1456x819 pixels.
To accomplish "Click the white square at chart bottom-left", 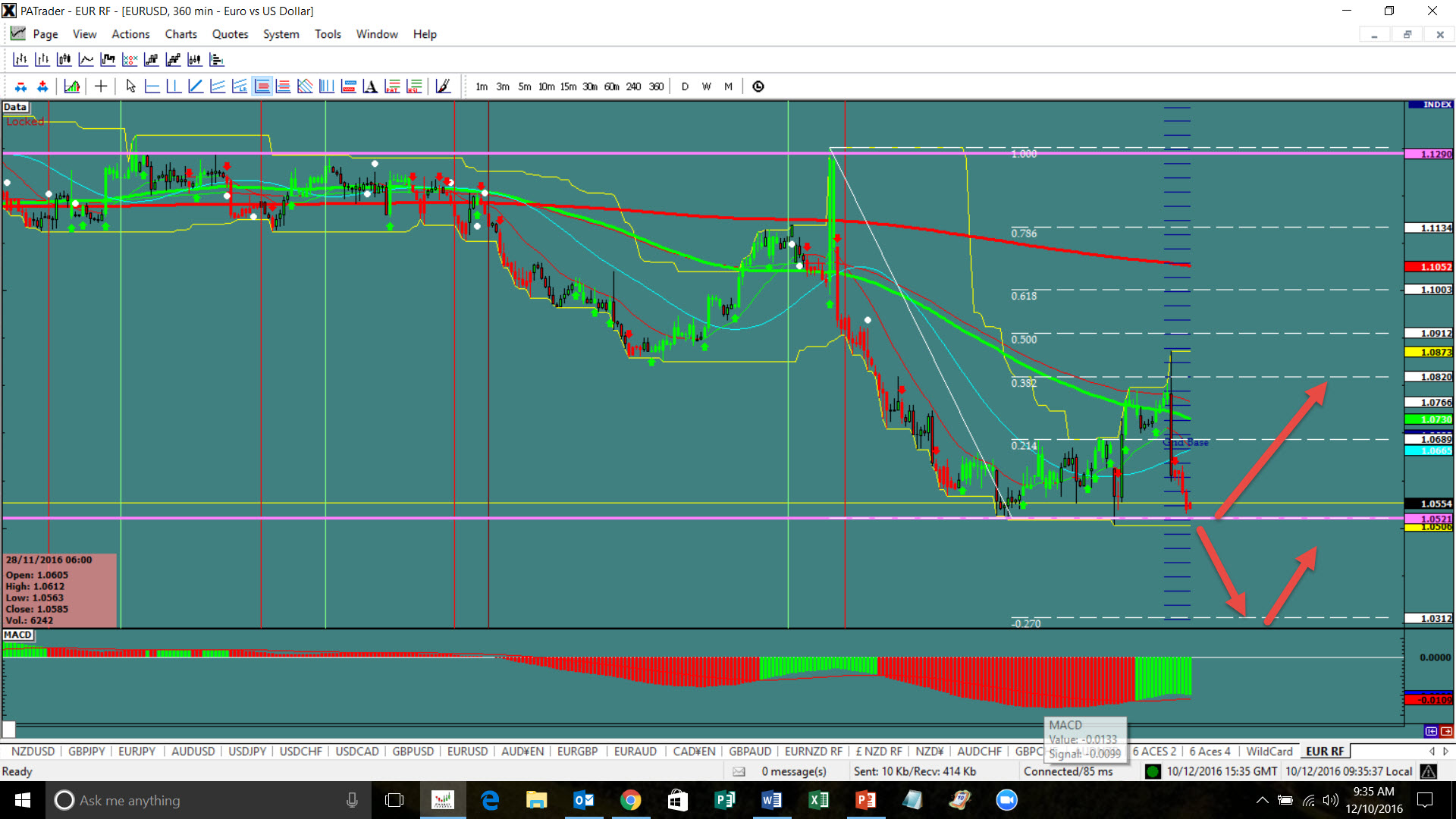I will (8, 730).
